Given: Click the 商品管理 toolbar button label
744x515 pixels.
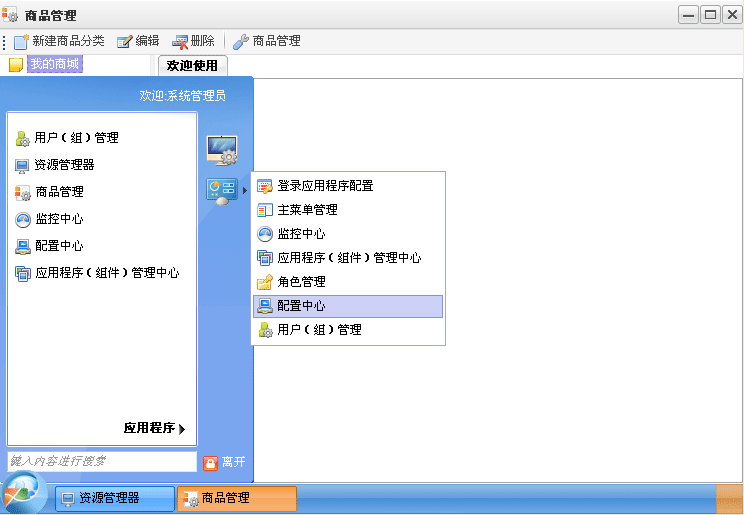Looking at the screenshot, I should tap(277, 41).
